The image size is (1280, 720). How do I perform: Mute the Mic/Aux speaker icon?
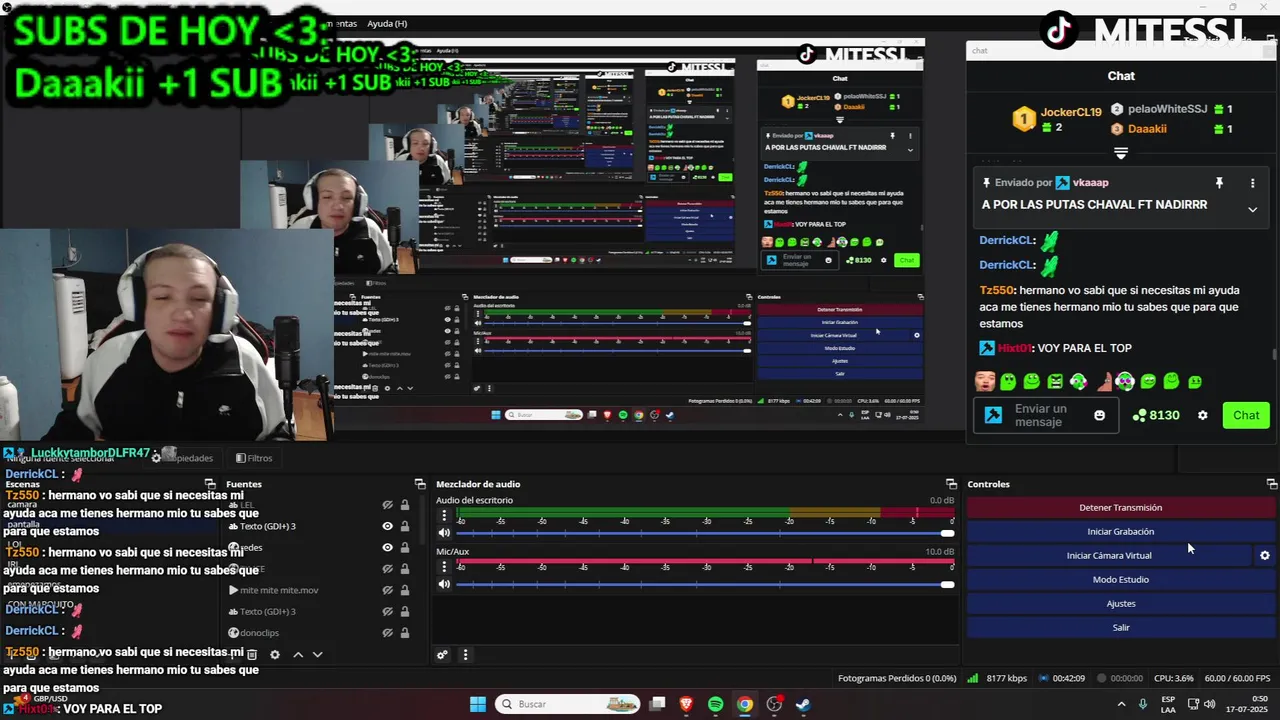coord(445,584)
